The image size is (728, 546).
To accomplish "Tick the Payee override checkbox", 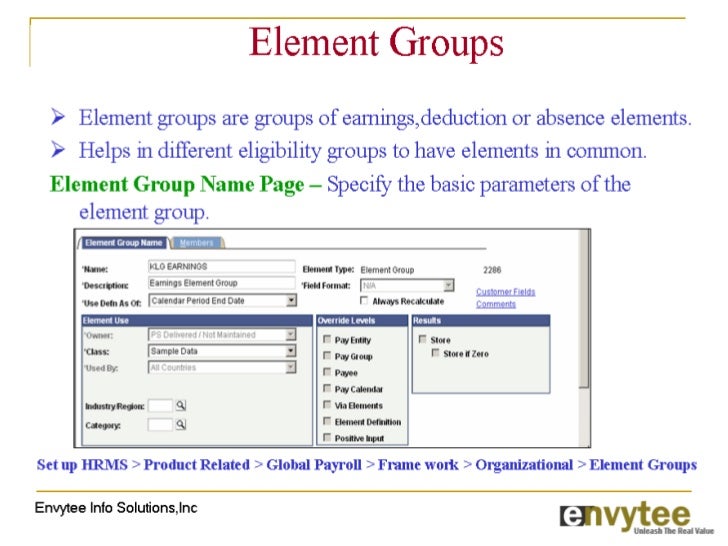I will tap(327, 372).
